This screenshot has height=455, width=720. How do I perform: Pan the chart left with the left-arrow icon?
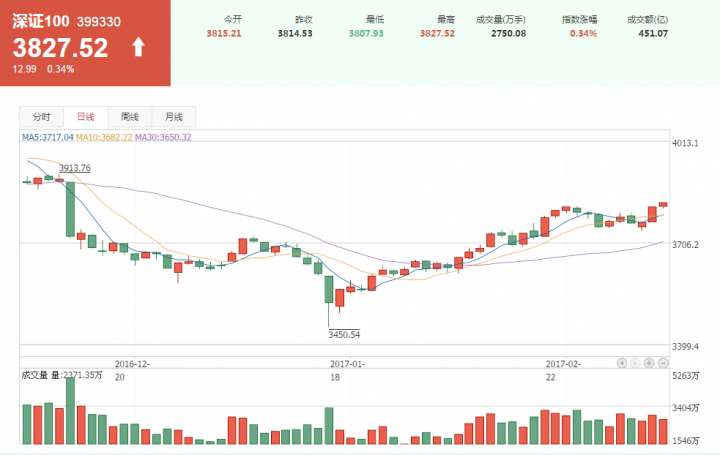[622, 363]
